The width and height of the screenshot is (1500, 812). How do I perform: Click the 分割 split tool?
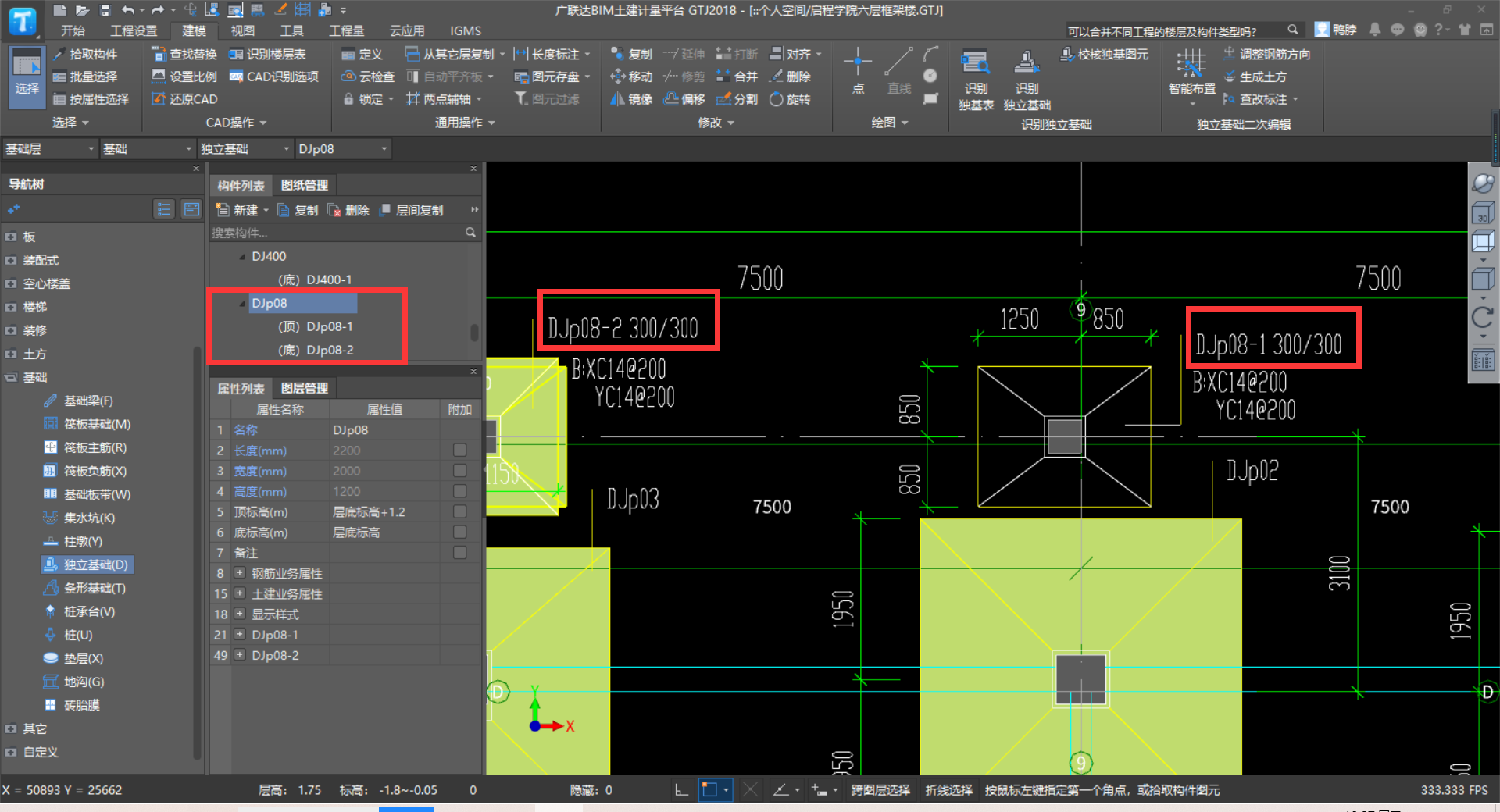tap(737, 99)
